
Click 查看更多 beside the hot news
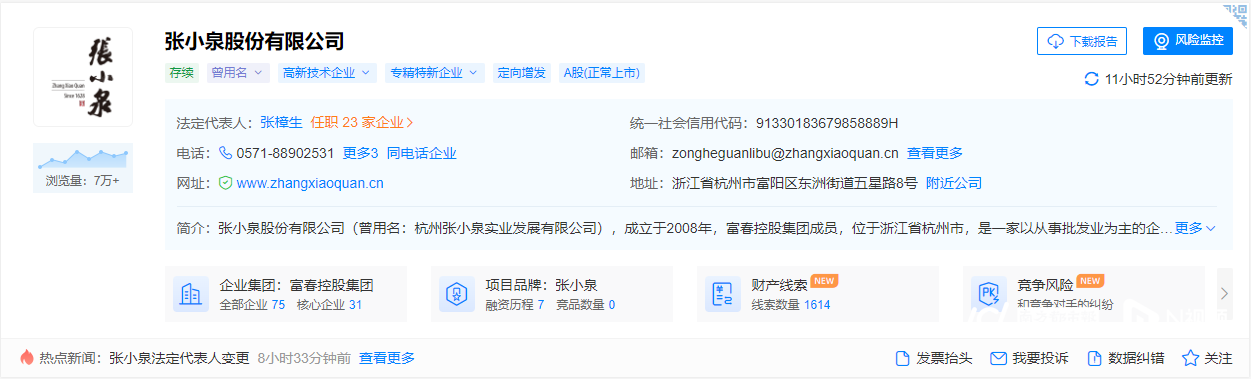point(387,358)
